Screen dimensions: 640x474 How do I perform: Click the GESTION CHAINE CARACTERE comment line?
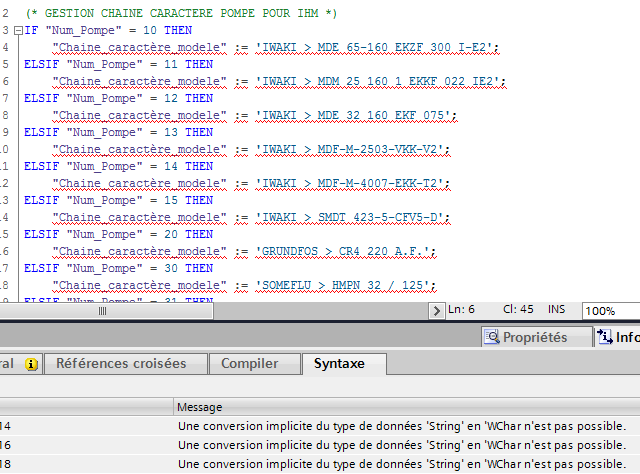(x=180, y=13)
